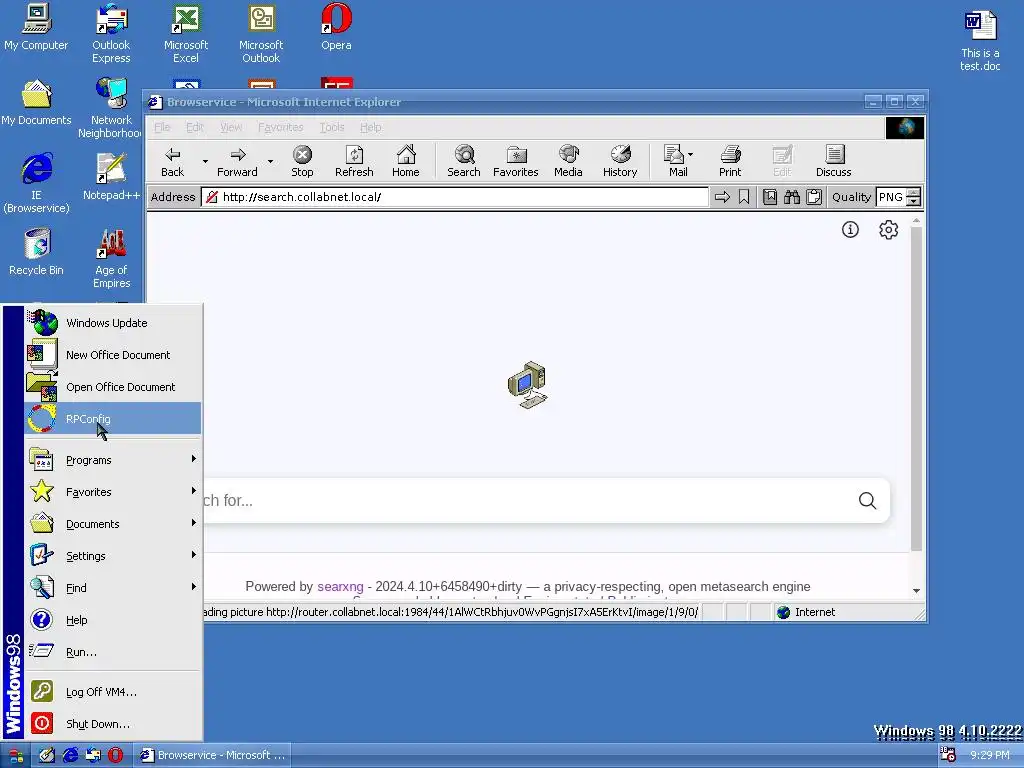Stop the page from loading

(302, 161)
